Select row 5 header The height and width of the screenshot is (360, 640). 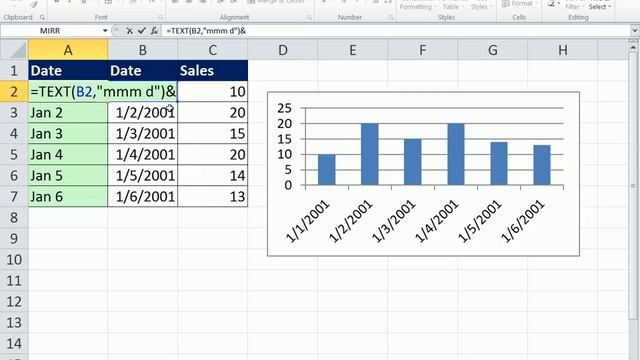[x=14, y=155]
